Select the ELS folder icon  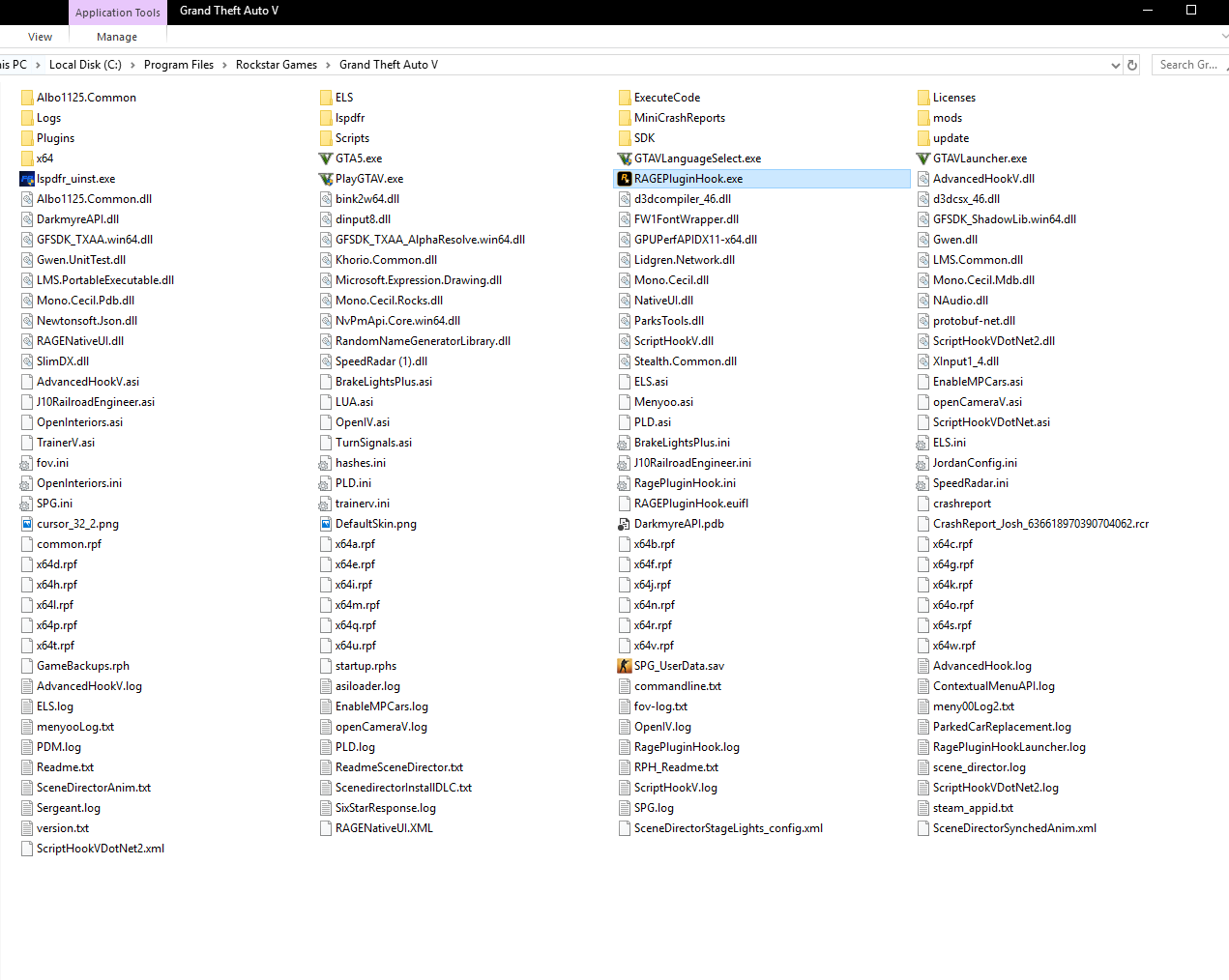tap(326, 98)
